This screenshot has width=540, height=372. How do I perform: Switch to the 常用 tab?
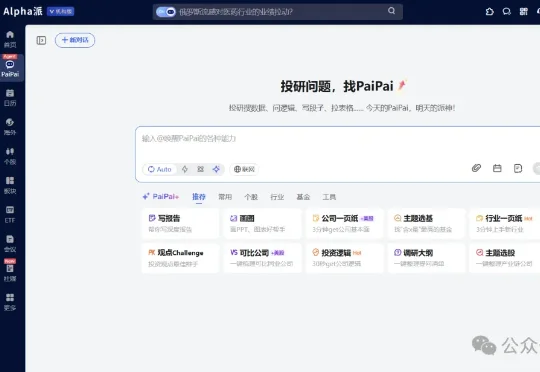(x=225, y=197)
